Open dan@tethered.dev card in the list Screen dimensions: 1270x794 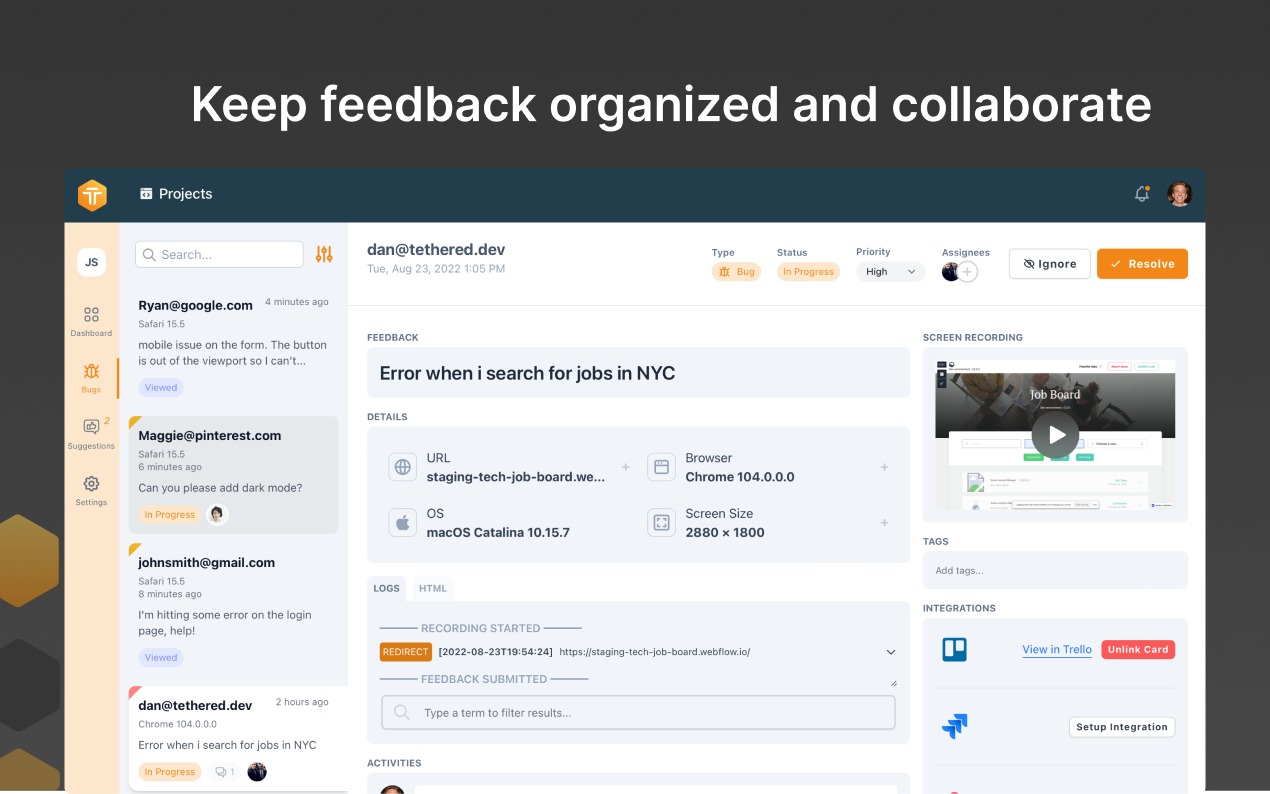click(x=238, y=738)
